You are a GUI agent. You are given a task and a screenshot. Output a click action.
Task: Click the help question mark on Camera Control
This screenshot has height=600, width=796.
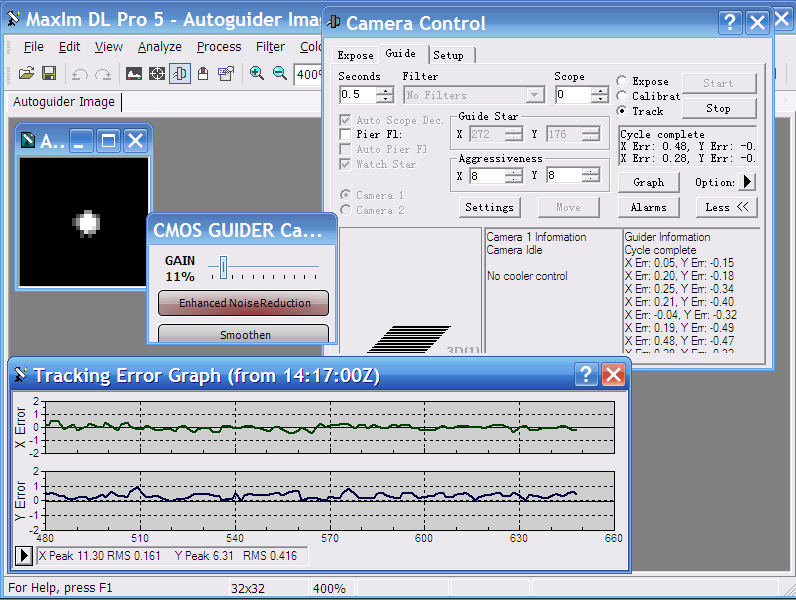pyautogui.click(x=730, y=22)
